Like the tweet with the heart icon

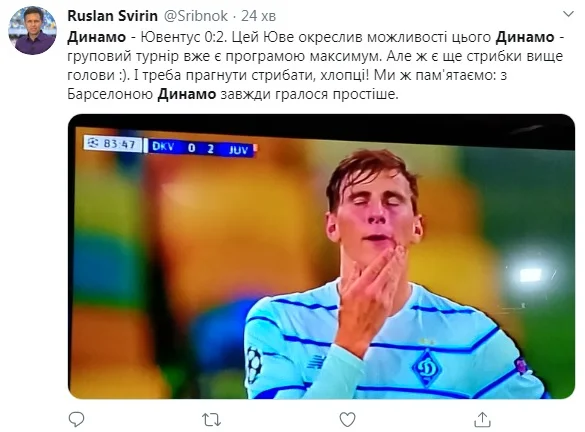[x=347, y=420]
